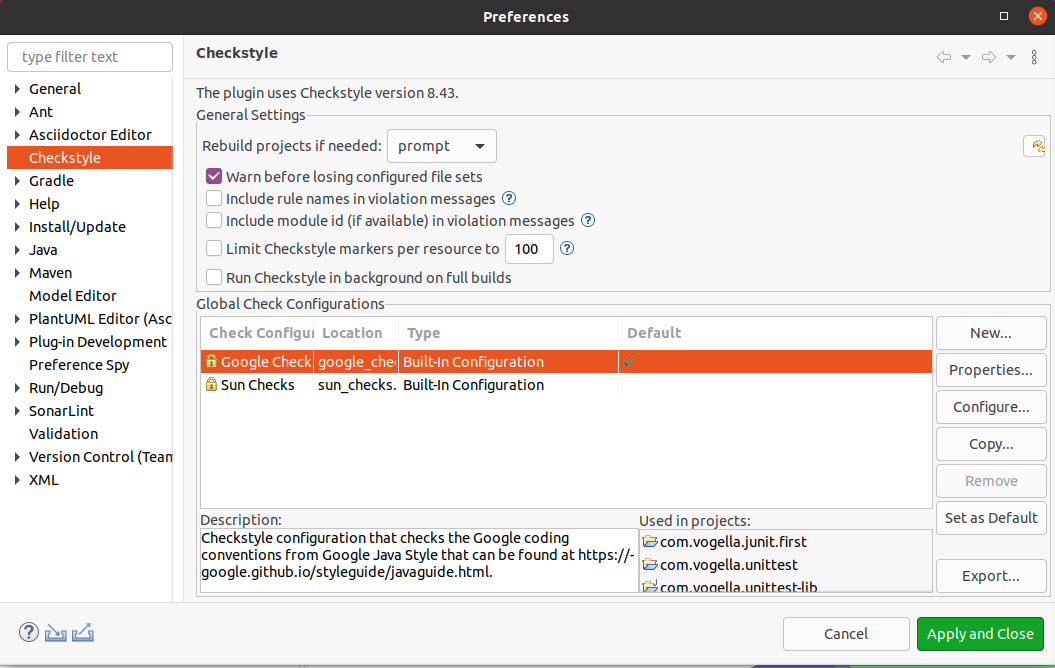Expand the General tree node
The image size is (1055, 668).
coord(17,89)
